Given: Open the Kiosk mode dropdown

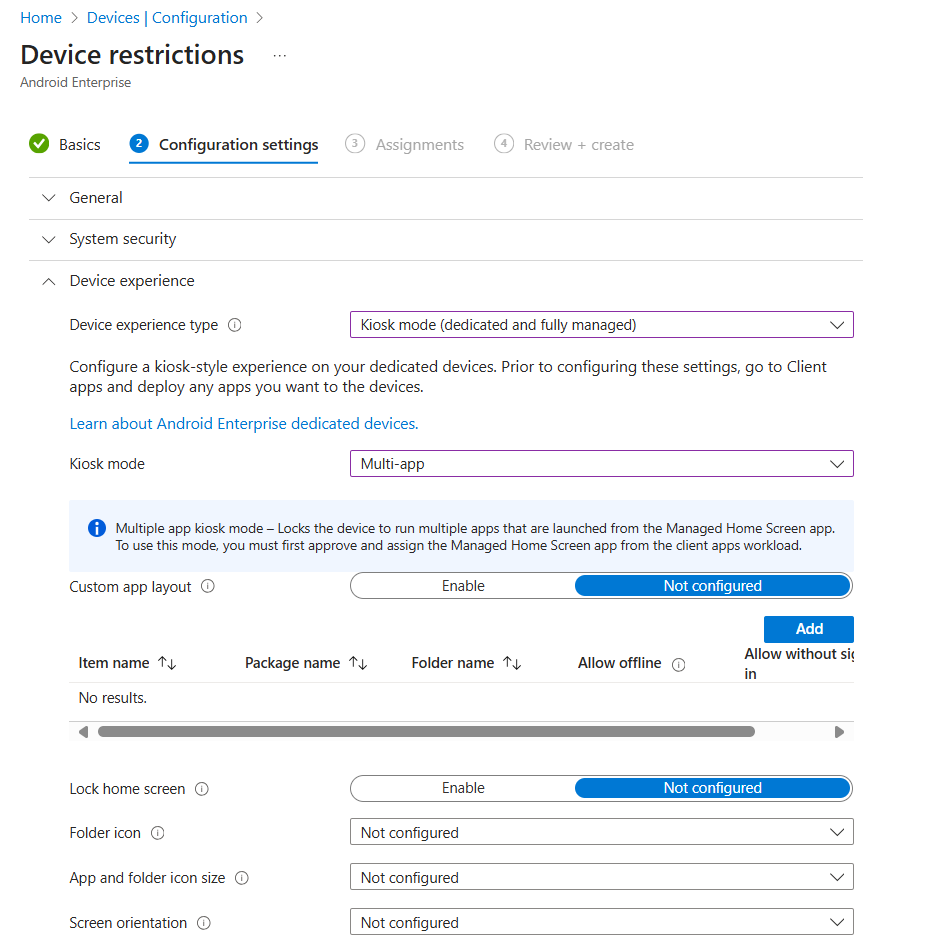Looking at the screenshot, I should tap(601, 464).
